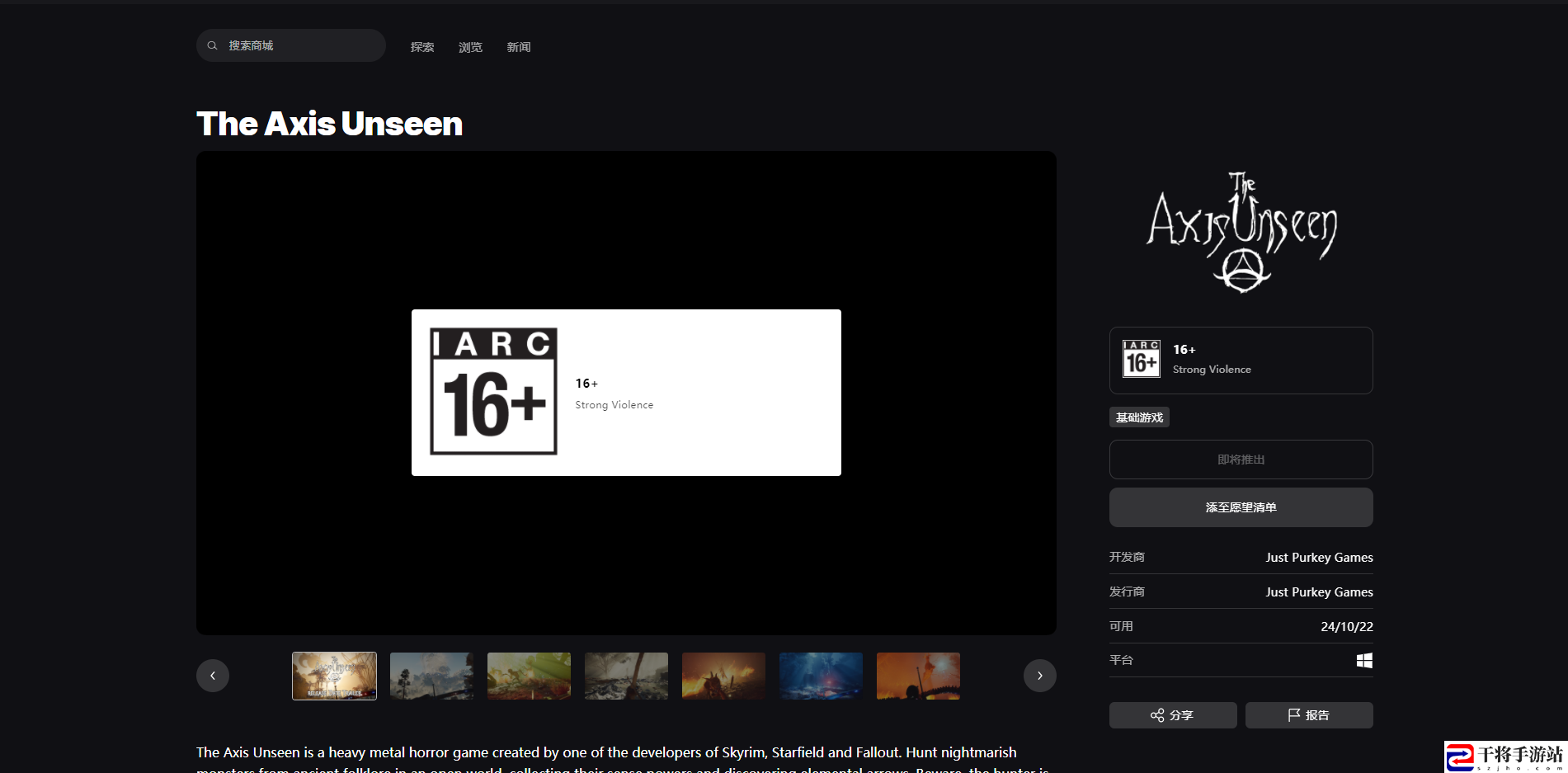Select the second thumbnail with tree silhouette

coord(431,676)
